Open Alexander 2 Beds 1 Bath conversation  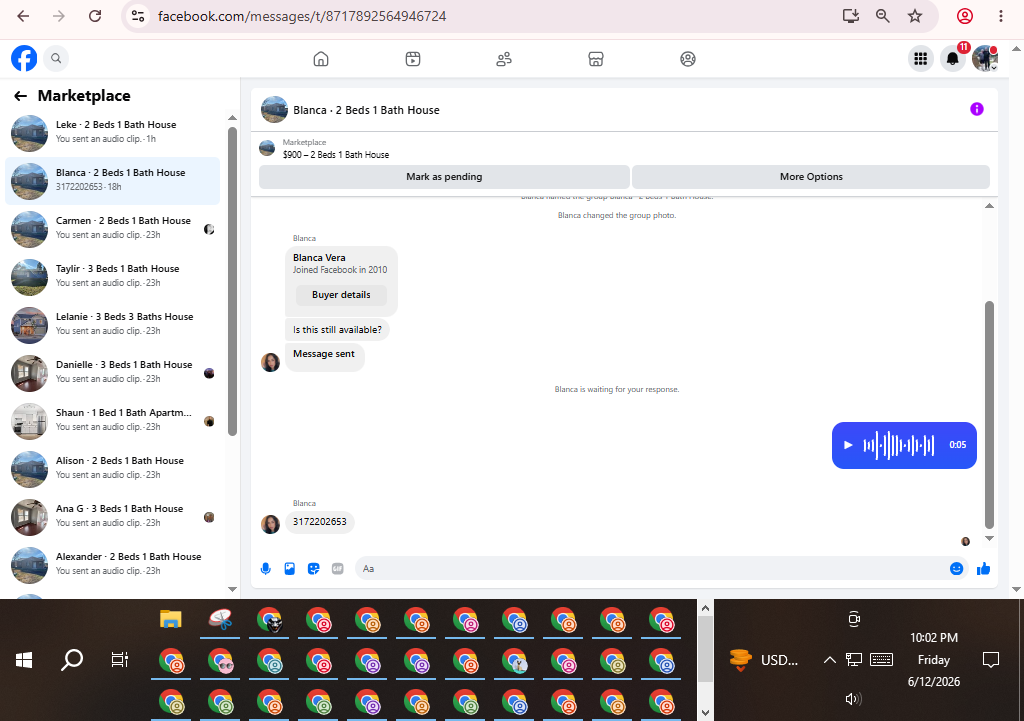pyautogui.click(x=112, y=565)
